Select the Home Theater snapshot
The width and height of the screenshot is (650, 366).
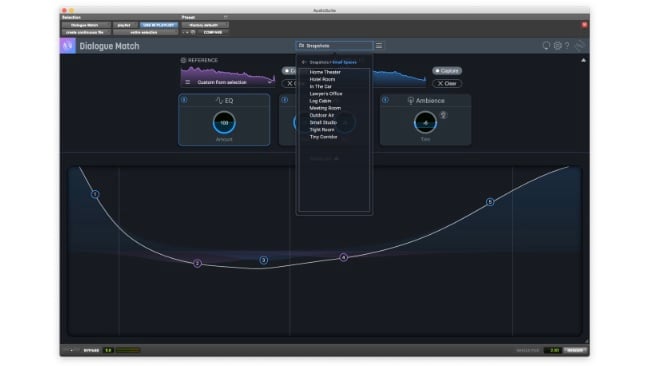[x=325, y=72]
